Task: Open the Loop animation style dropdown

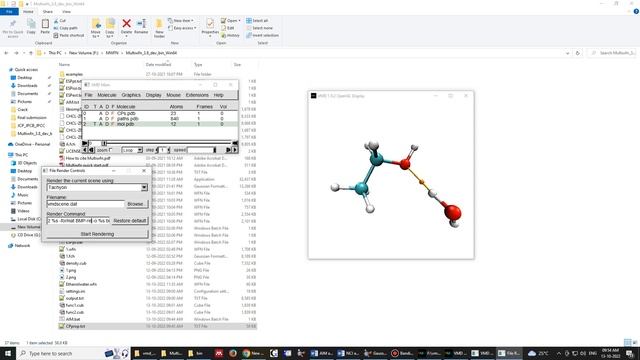Action: 140,150
